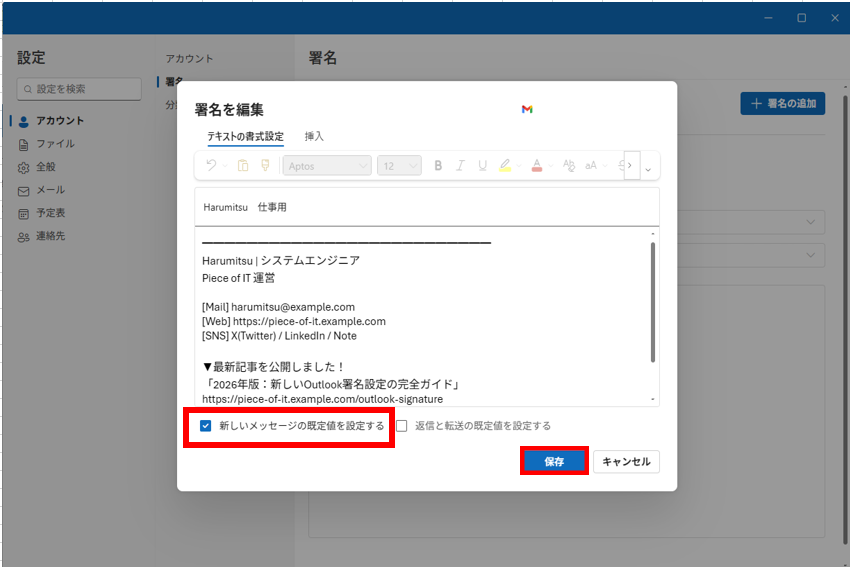This screenshot has width=850, height=567.
Task: Click the signature name field "Harumitsu 仕事用"
Action: [427, 208]
